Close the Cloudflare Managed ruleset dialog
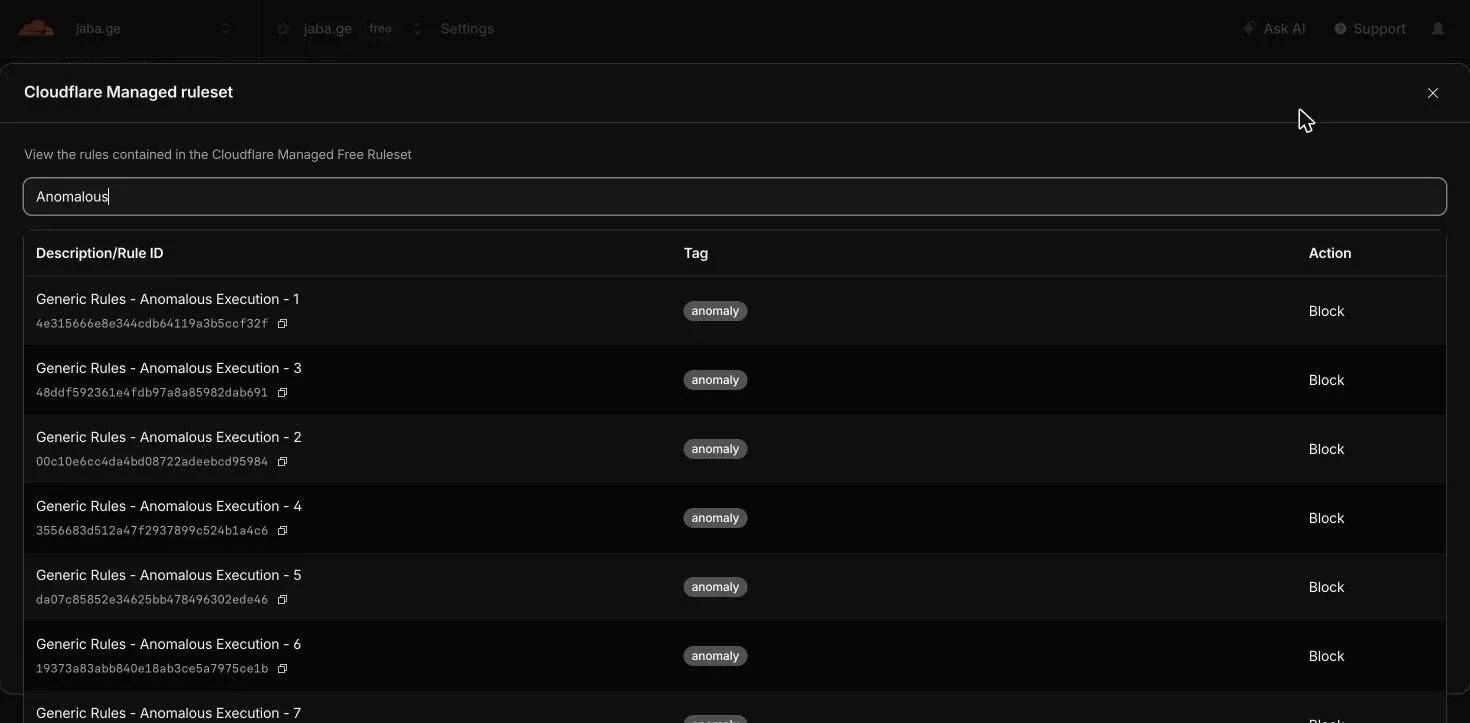The height and width of the screenshot is (723, 1470). tap(1433, 93)
